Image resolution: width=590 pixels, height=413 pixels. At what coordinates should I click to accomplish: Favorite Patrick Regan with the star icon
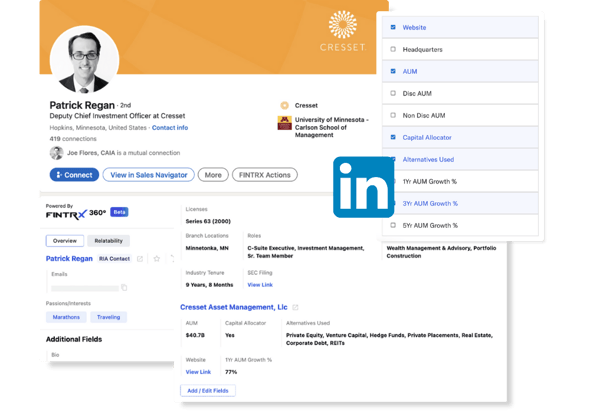tap(157, 259)
